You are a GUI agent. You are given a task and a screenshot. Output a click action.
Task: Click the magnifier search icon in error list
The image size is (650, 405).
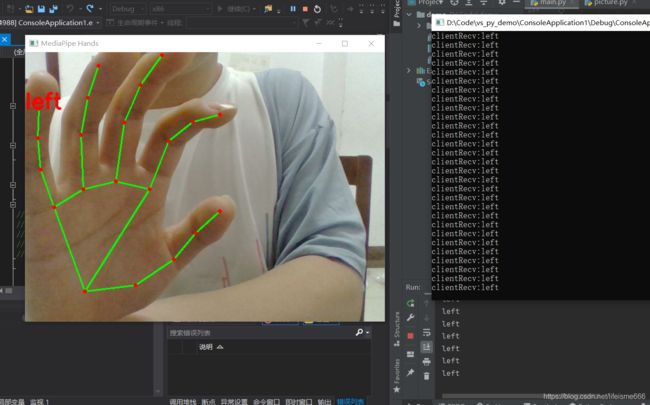359,332
